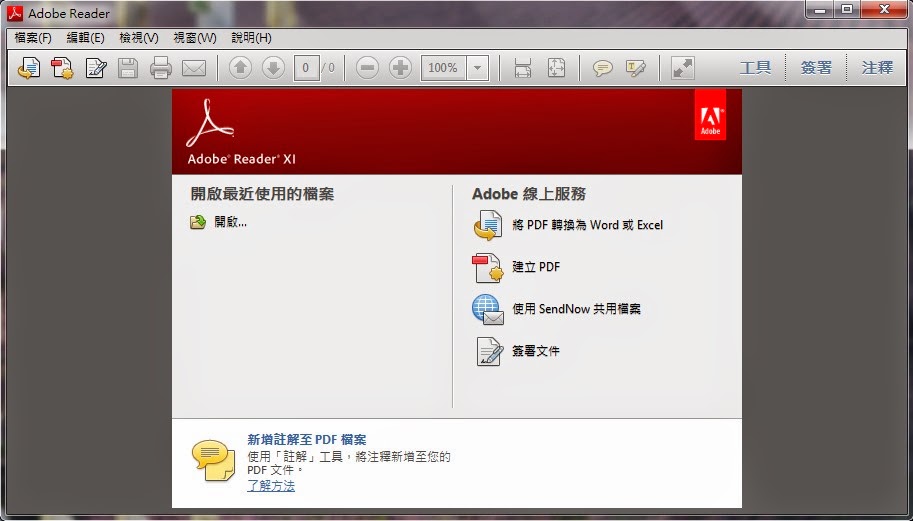Screen dimensions: 913x521
Task: Click the 新增註解至 PDF 檔案 heading
Action: point(307,440)
